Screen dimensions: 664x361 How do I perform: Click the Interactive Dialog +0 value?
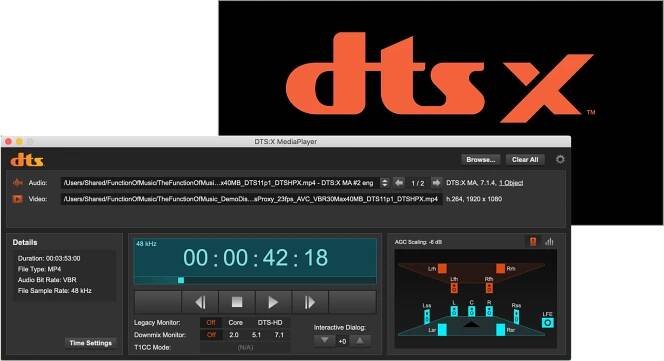click(342, 341)
